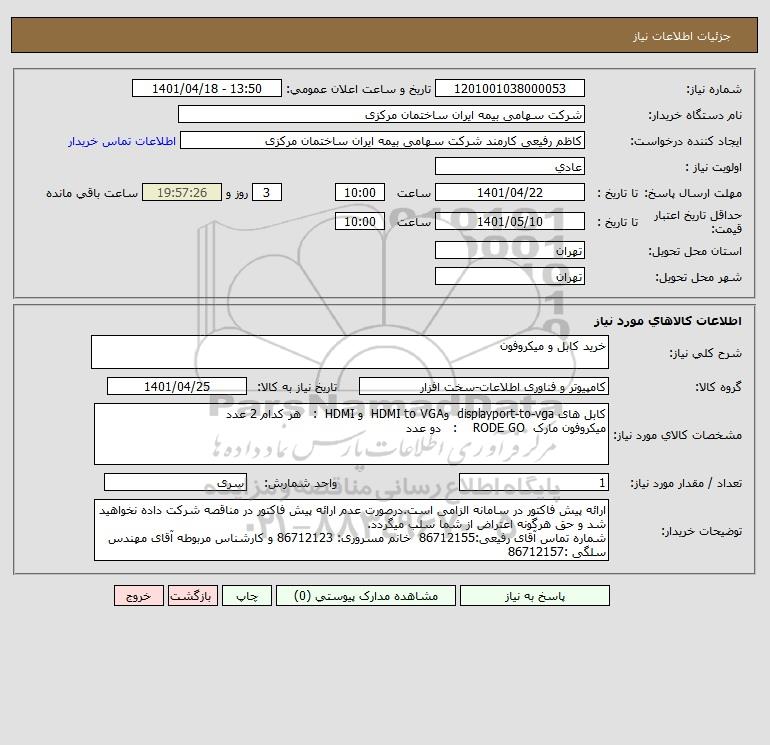The image size is (770, 745).
Task: Click the بازگشت back button
Action: click(192, 596)
